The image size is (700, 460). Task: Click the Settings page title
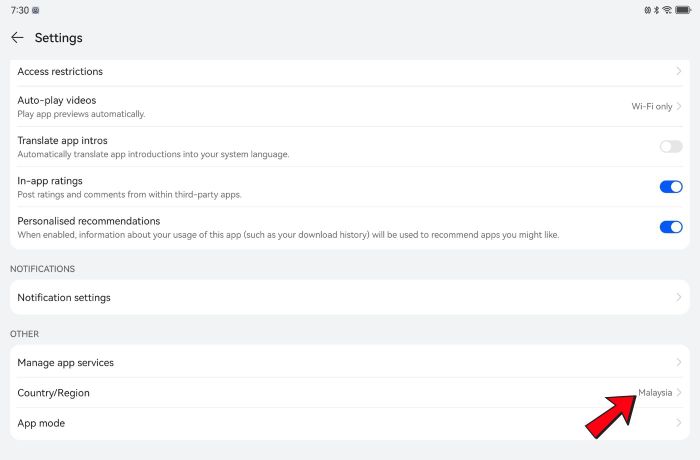click(58, 38)
